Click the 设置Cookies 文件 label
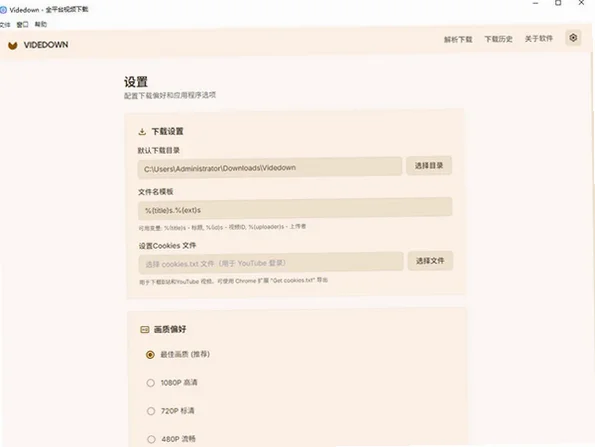Viewport: 595px width, 447px height. 167,246
